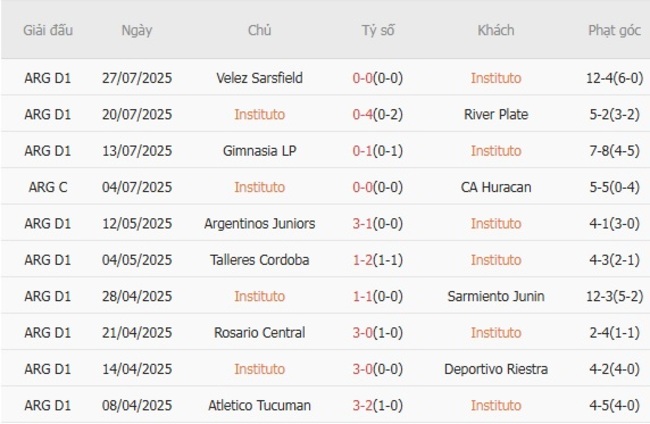The height and width of the screenshot is (424, 650).
Task: Select Sarmiento Junin away team
Action: click(496, 296)
